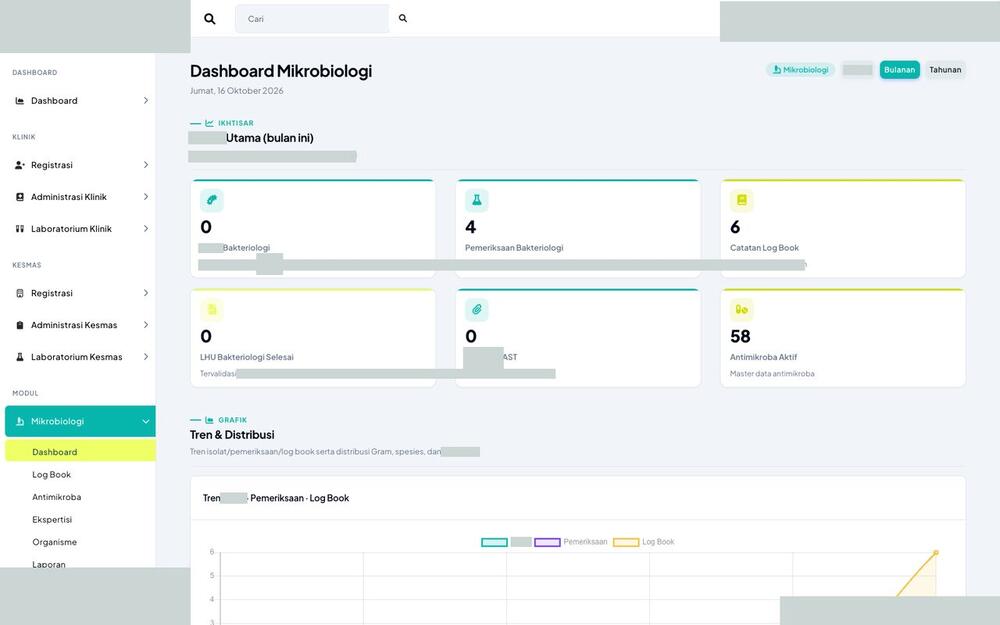Screen dimensions: 1000x625
Task: Click the Pemeriksaan Bakteriologi card value 4
Action: point(471,227)
